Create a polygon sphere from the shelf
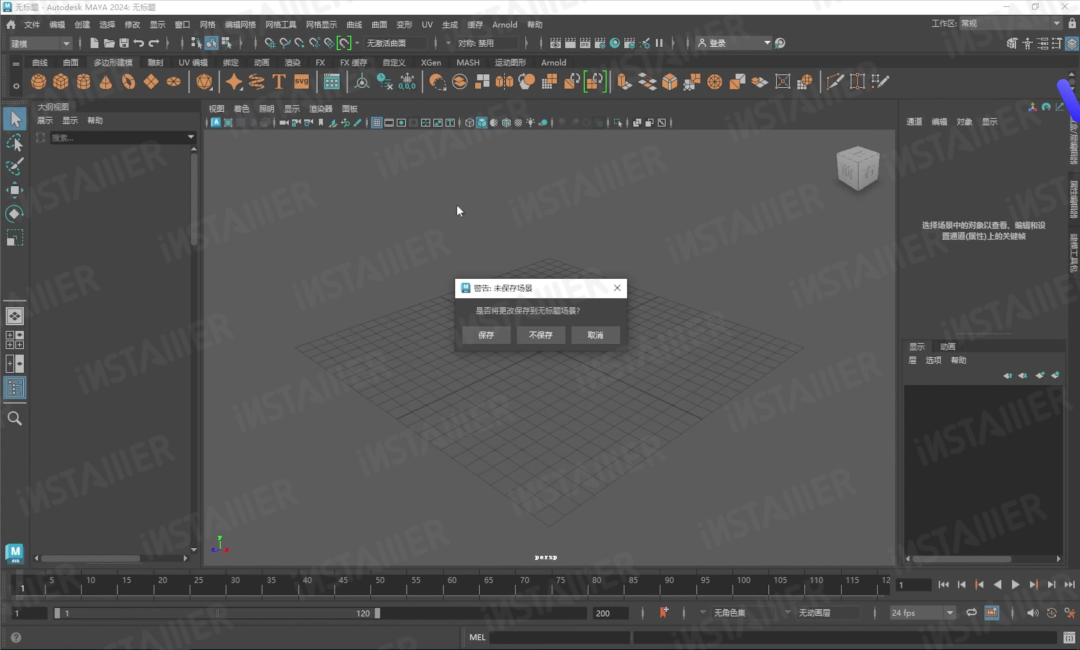 coord(39,82)
